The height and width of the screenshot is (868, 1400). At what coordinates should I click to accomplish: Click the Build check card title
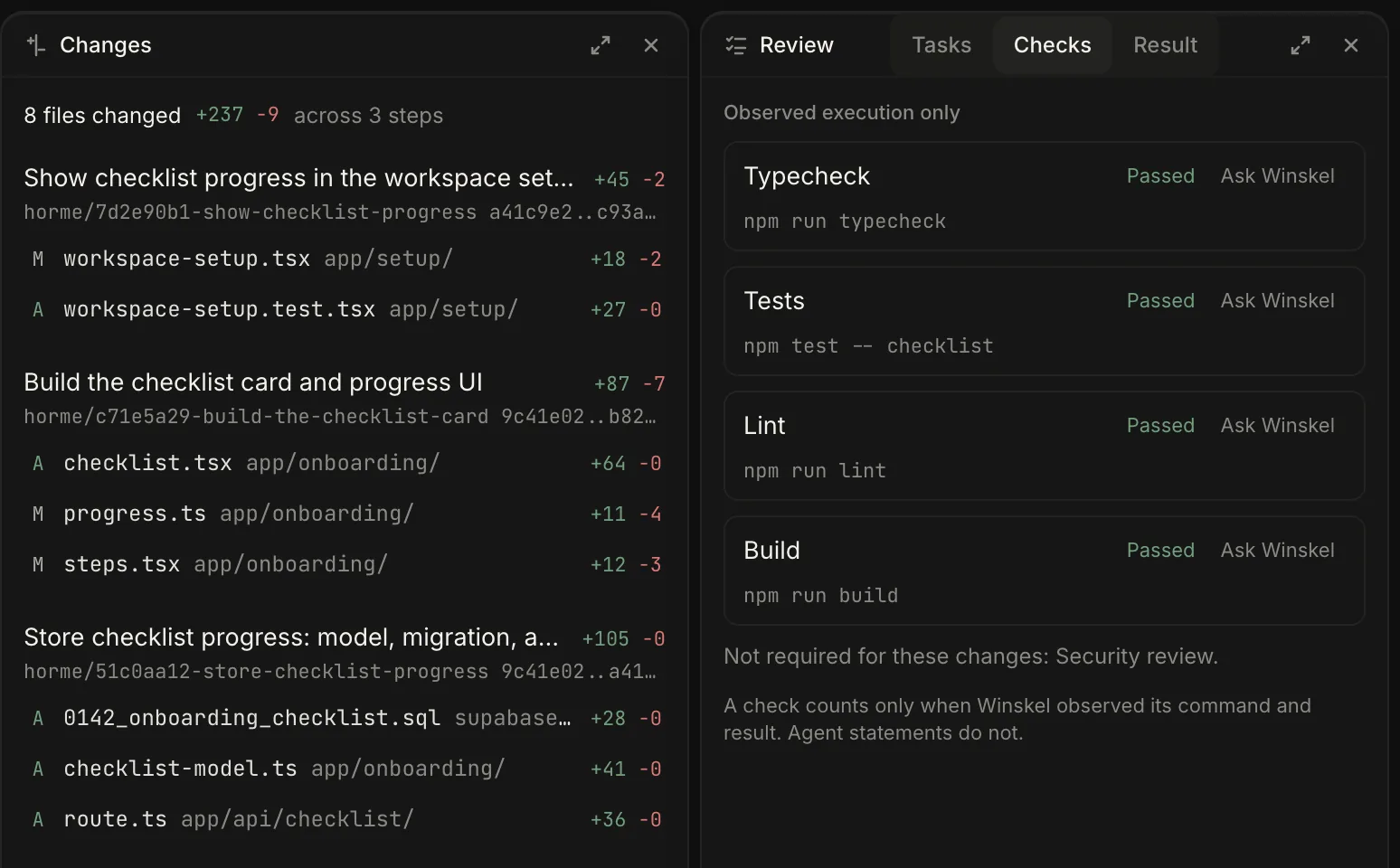[771, 551]
